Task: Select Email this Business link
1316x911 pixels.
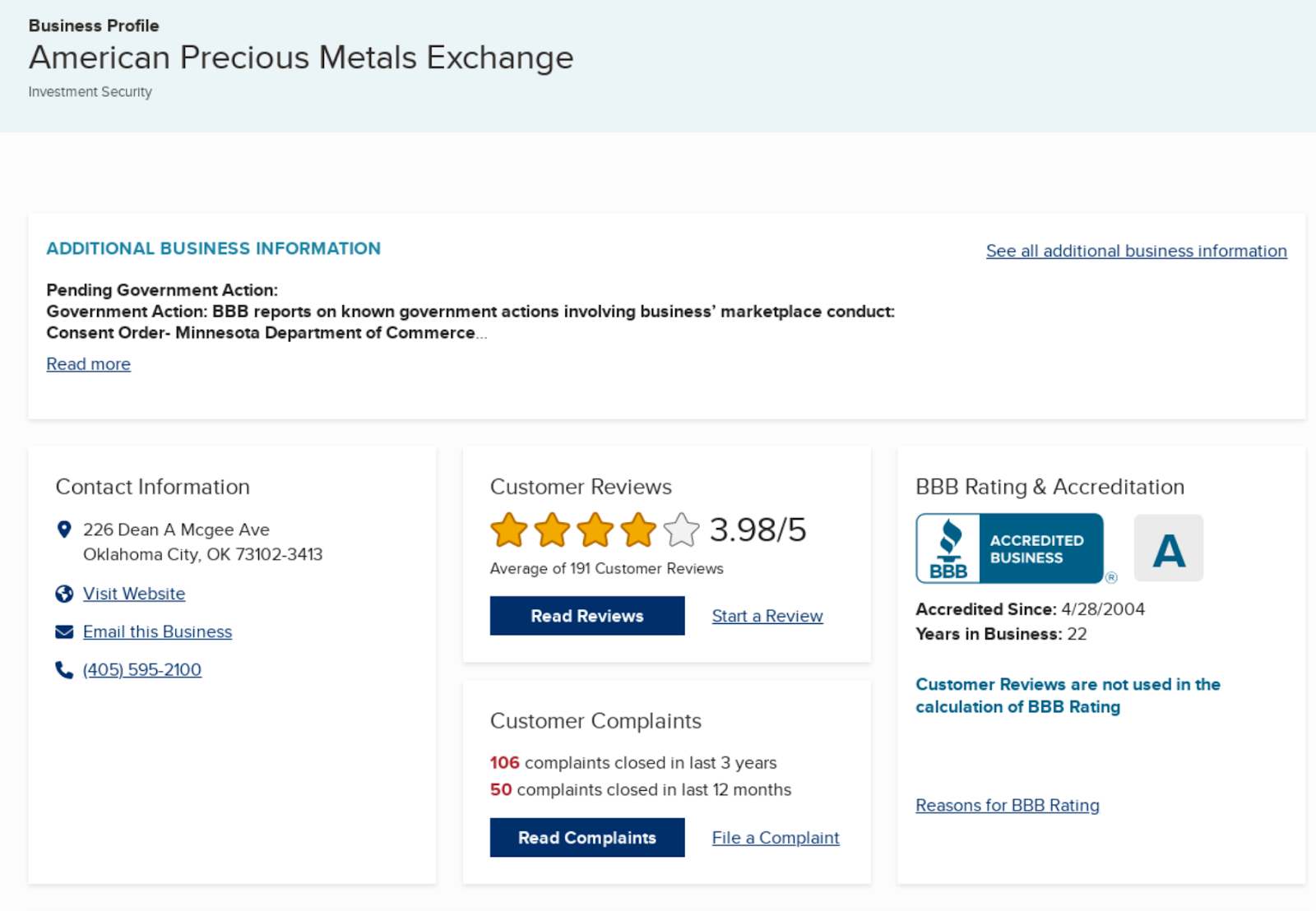Action: pyautogui.click(x=157, y=631)
